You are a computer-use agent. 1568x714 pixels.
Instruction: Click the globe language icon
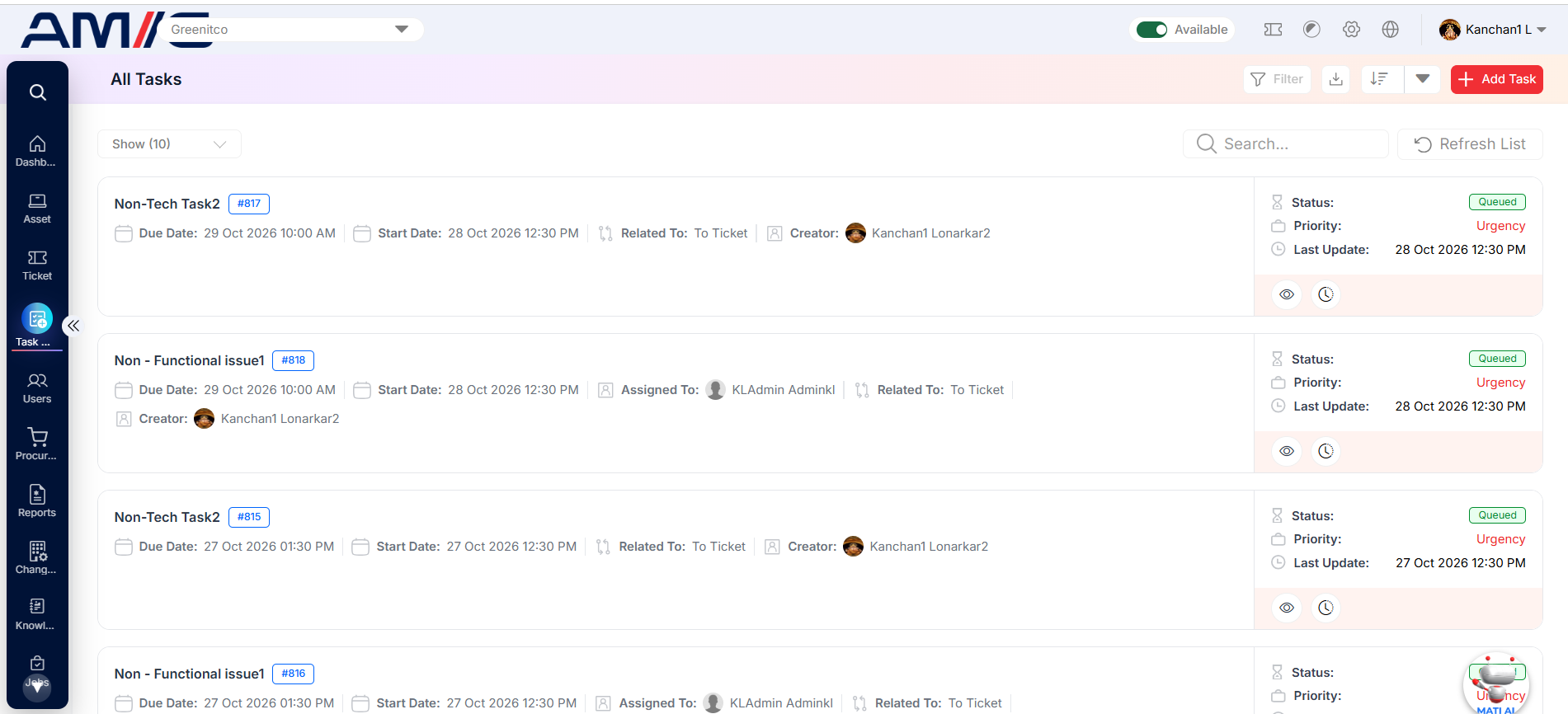click(1391, 30)
